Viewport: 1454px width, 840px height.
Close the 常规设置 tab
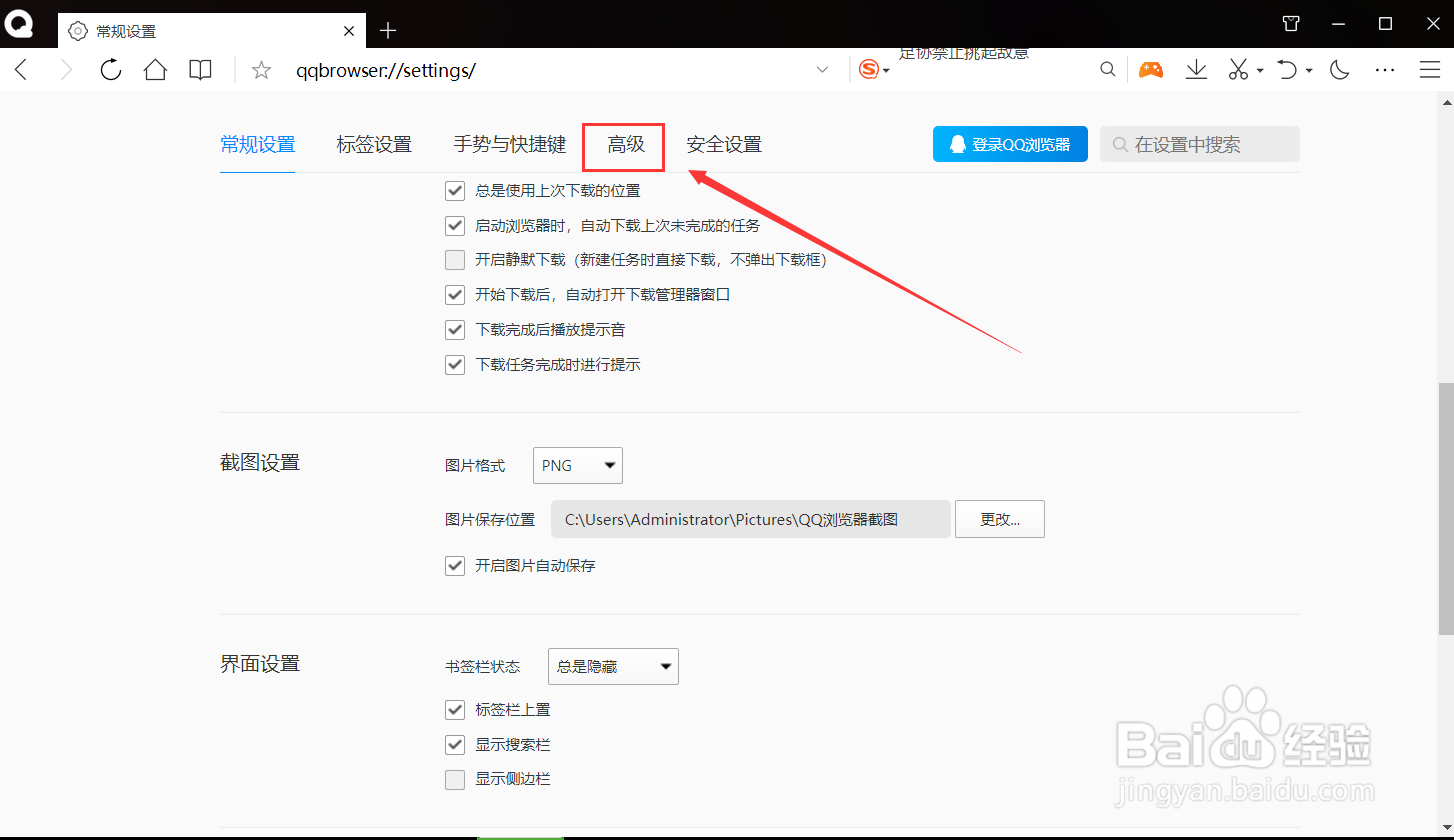pos(348,31)
